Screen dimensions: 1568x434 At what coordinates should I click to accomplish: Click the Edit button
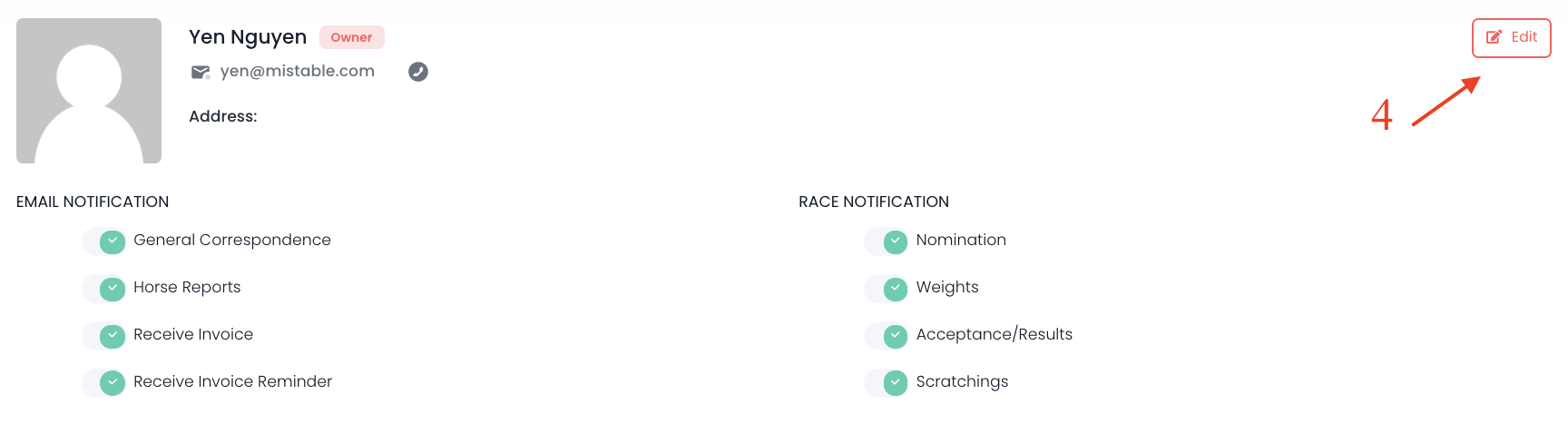click(1511, 38)
